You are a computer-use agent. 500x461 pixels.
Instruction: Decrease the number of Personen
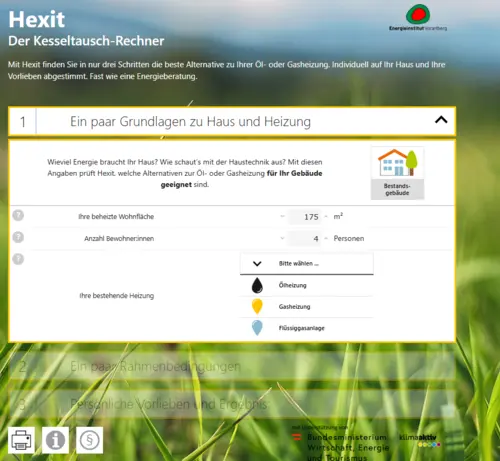(x=282, y=238)
